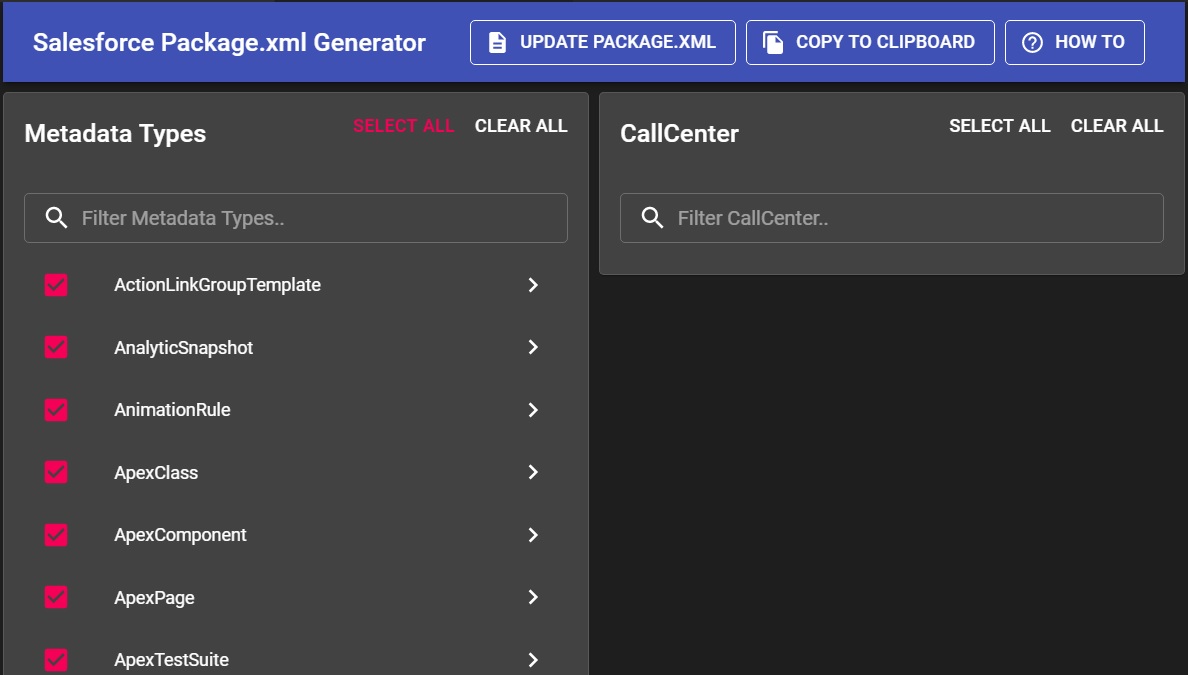Uncheck the ApexTestSuite checkbox
The height and width of the screenshot is (675, 1188).
click(56, 659)
